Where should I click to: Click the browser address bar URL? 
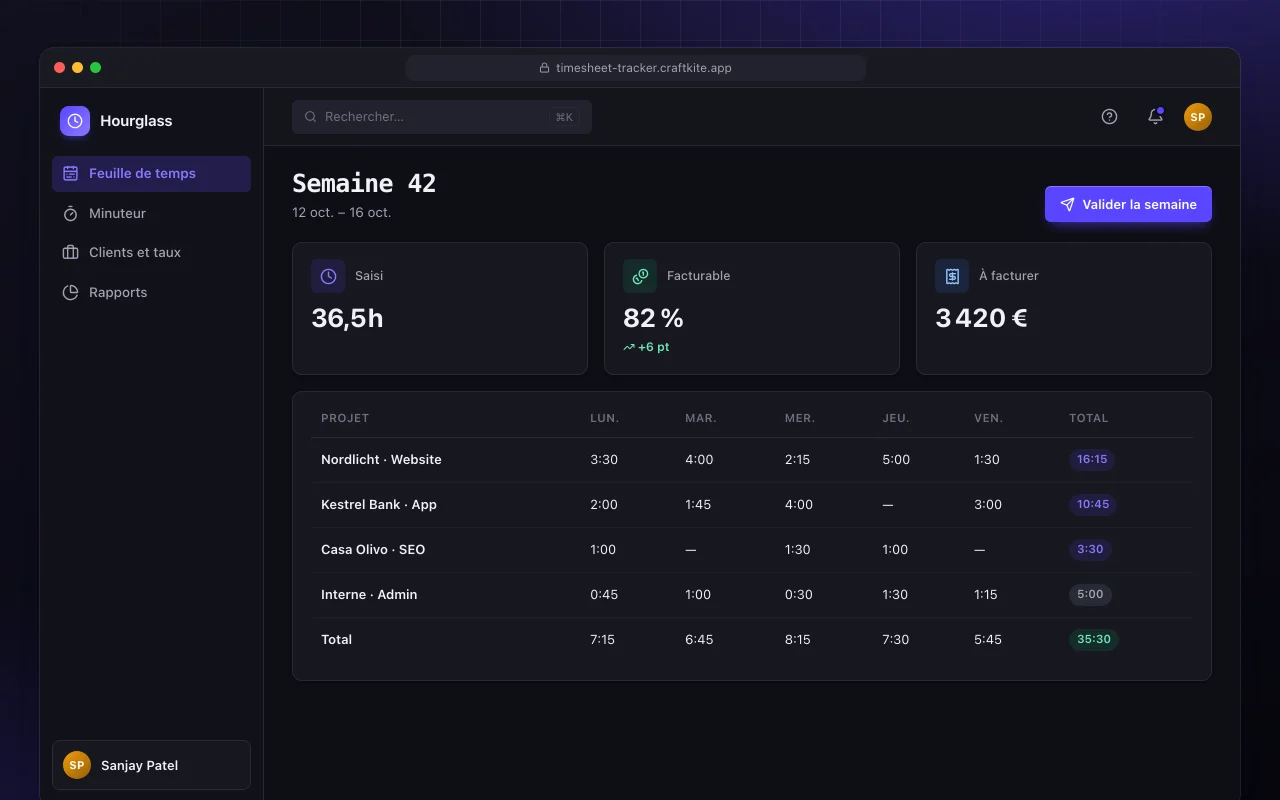(x=636, y=68)
